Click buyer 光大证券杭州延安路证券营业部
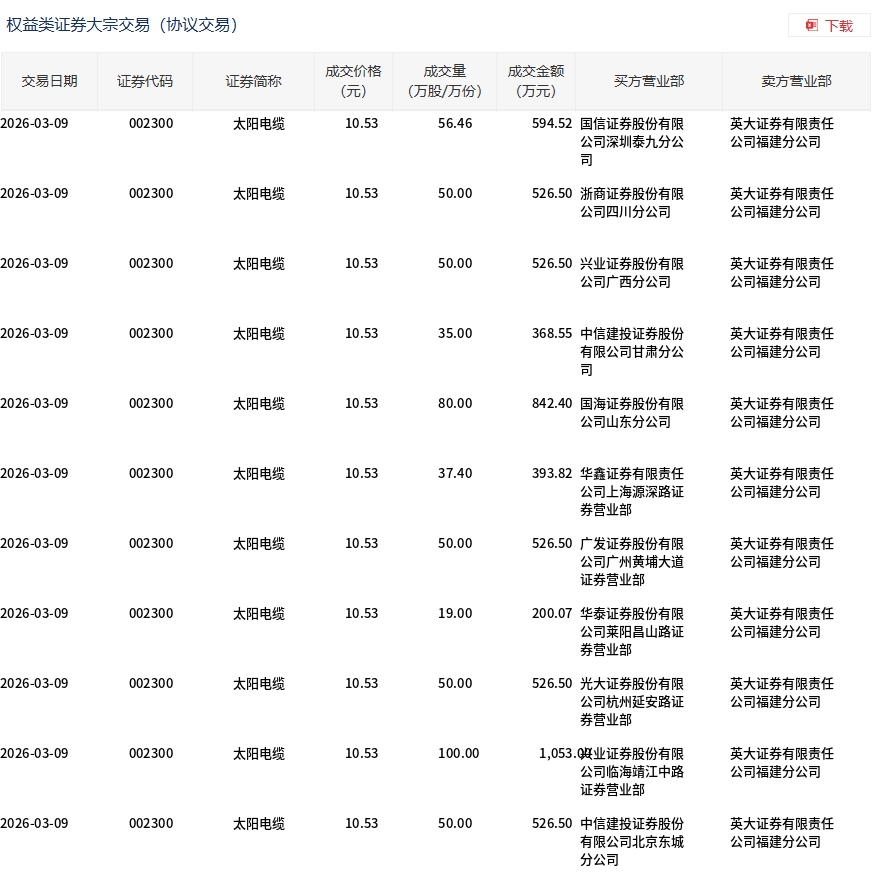Image resolution: width=872 pixels, height=882 pixels. click(632, 701)
